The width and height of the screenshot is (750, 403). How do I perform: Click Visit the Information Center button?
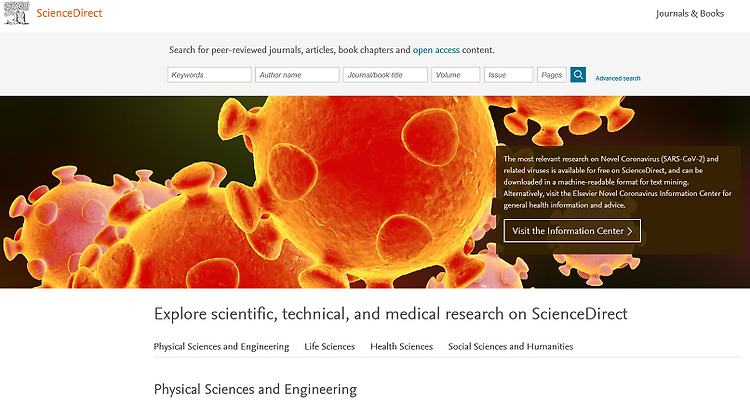pyautogui.click(x=572, y=231)
